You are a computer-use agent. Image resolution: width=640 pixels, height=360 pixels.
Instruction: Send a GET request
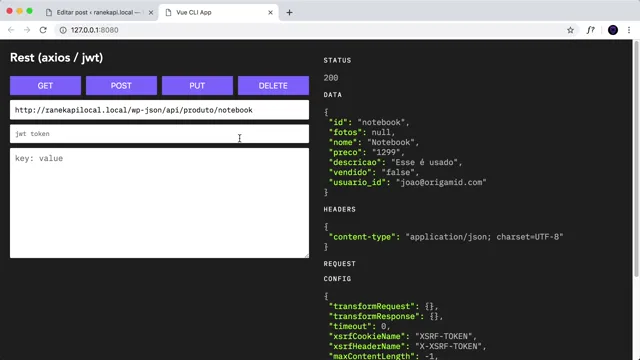[x=45, y=86]
